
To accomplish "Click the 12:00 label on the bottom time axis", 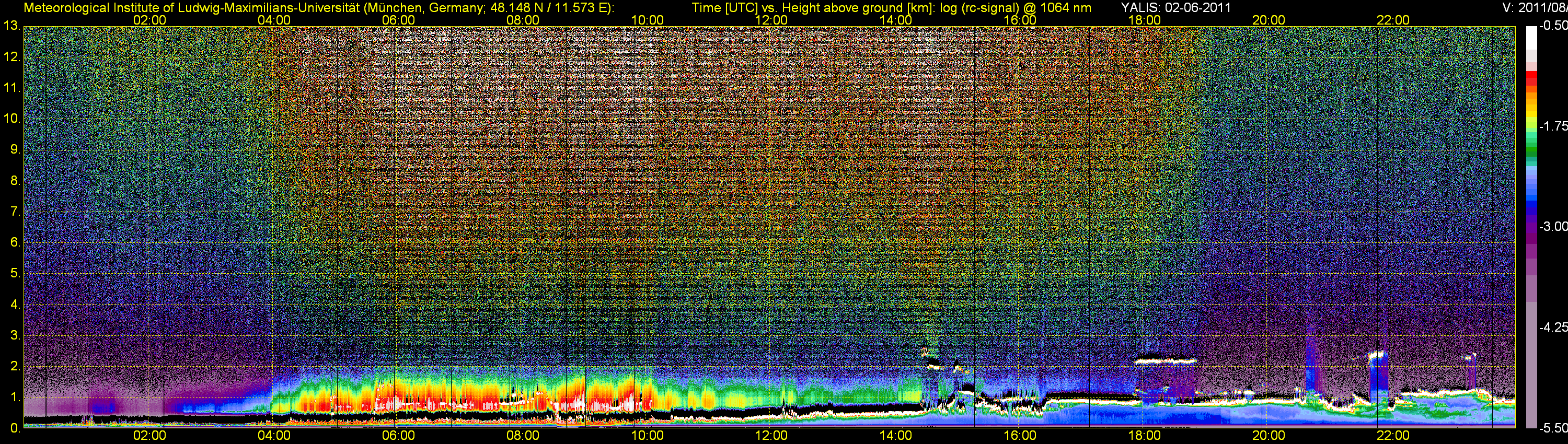I will click(x=771, y=436).
